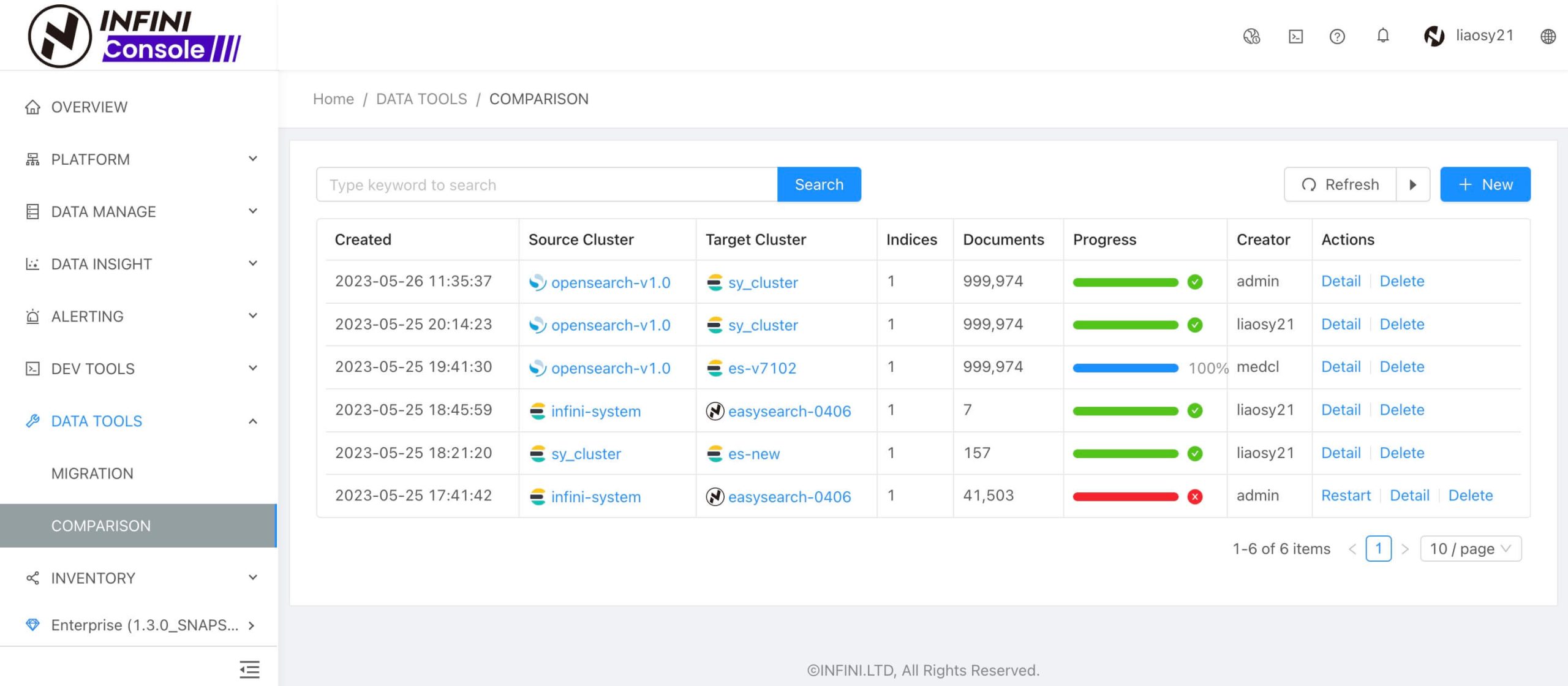Click the Home breadcrumb
This screenshot has width=1568, height=686.
[333, 99]
